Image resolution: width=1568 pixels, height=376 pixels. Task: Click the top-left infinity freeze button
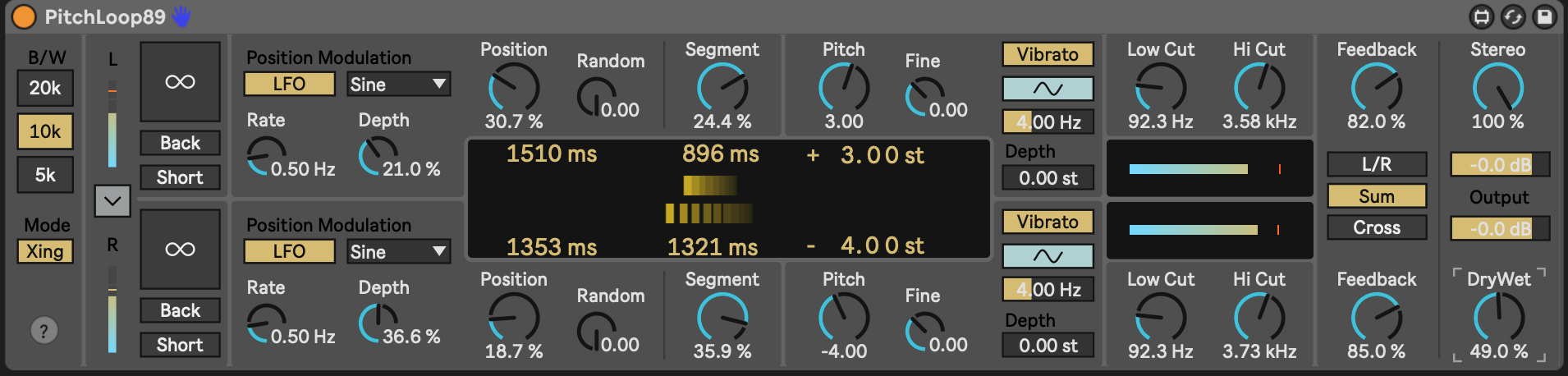pyautogui.click(x=180, y=82)
